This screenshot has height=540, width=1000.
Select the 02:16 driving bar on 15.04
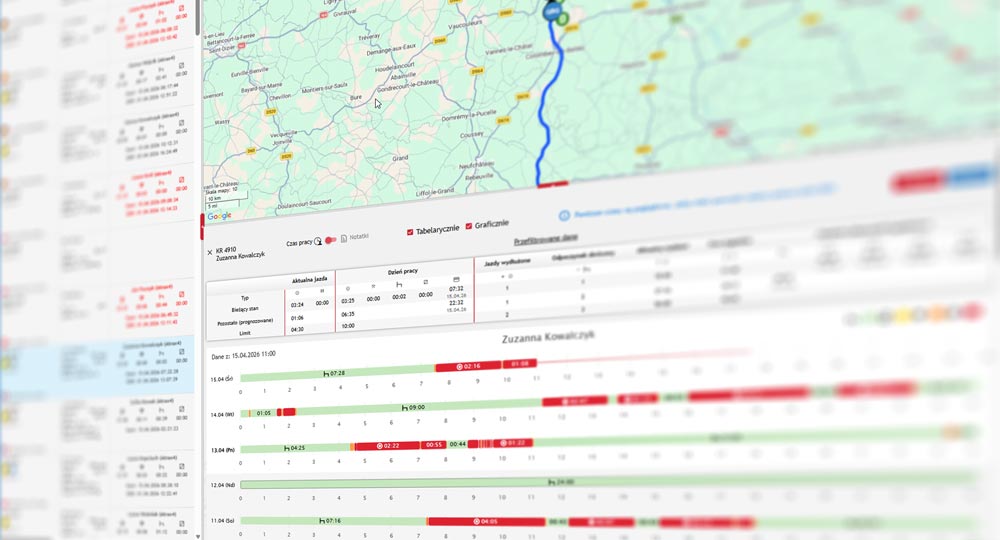tap(469, 366)
